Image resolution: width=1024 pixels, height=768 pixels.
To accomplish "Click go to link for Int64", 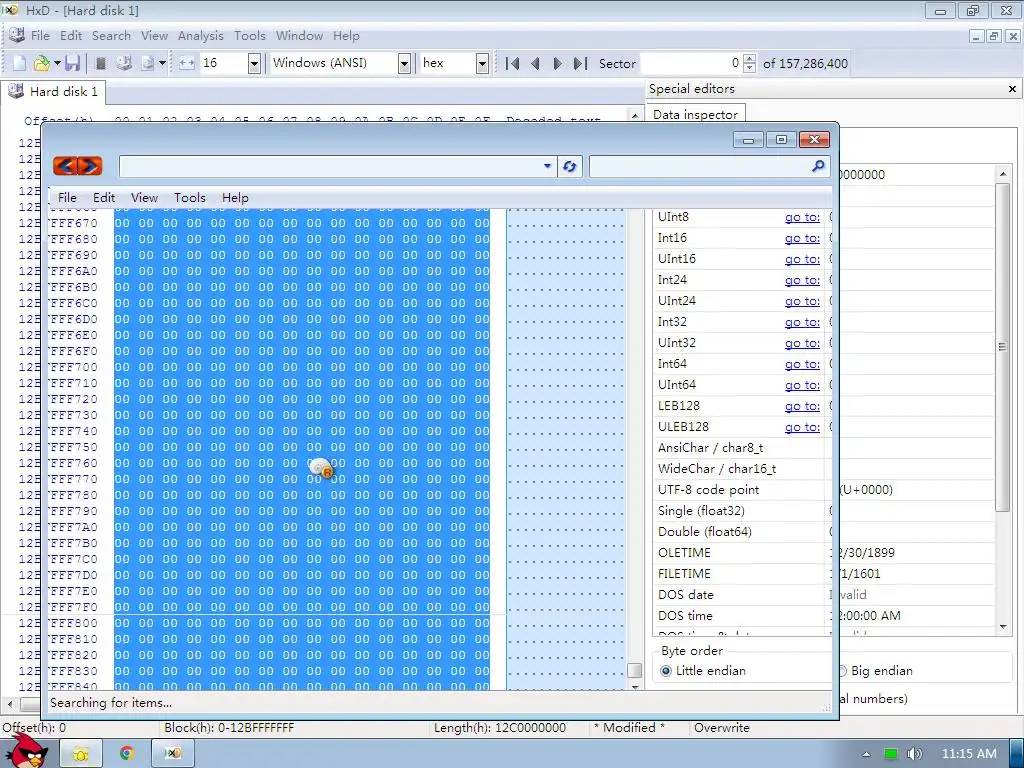I will coord(802,364).
